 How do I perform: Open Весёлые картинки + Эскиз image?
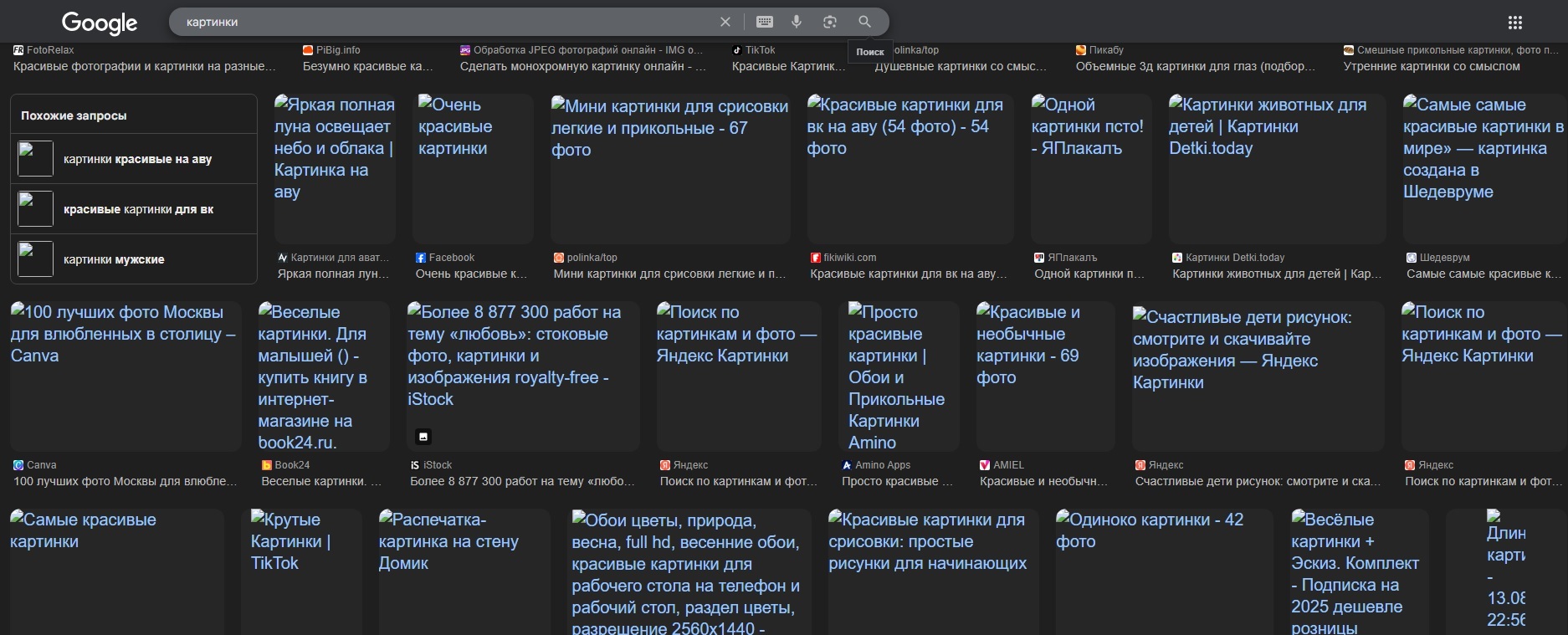1360,572
